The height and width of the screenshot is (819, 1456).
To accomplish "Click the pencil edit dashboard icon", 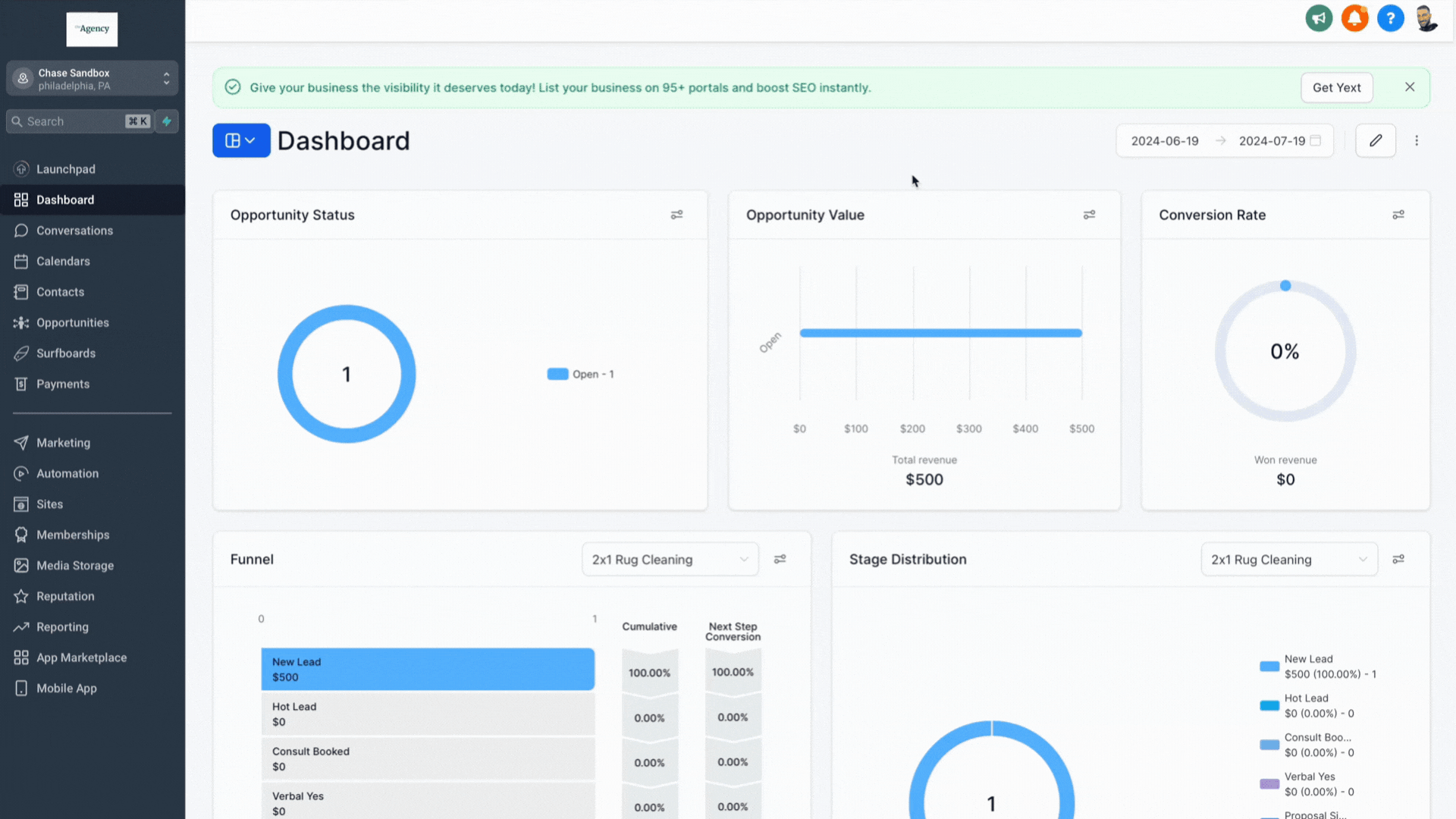I will [1376, 140].
